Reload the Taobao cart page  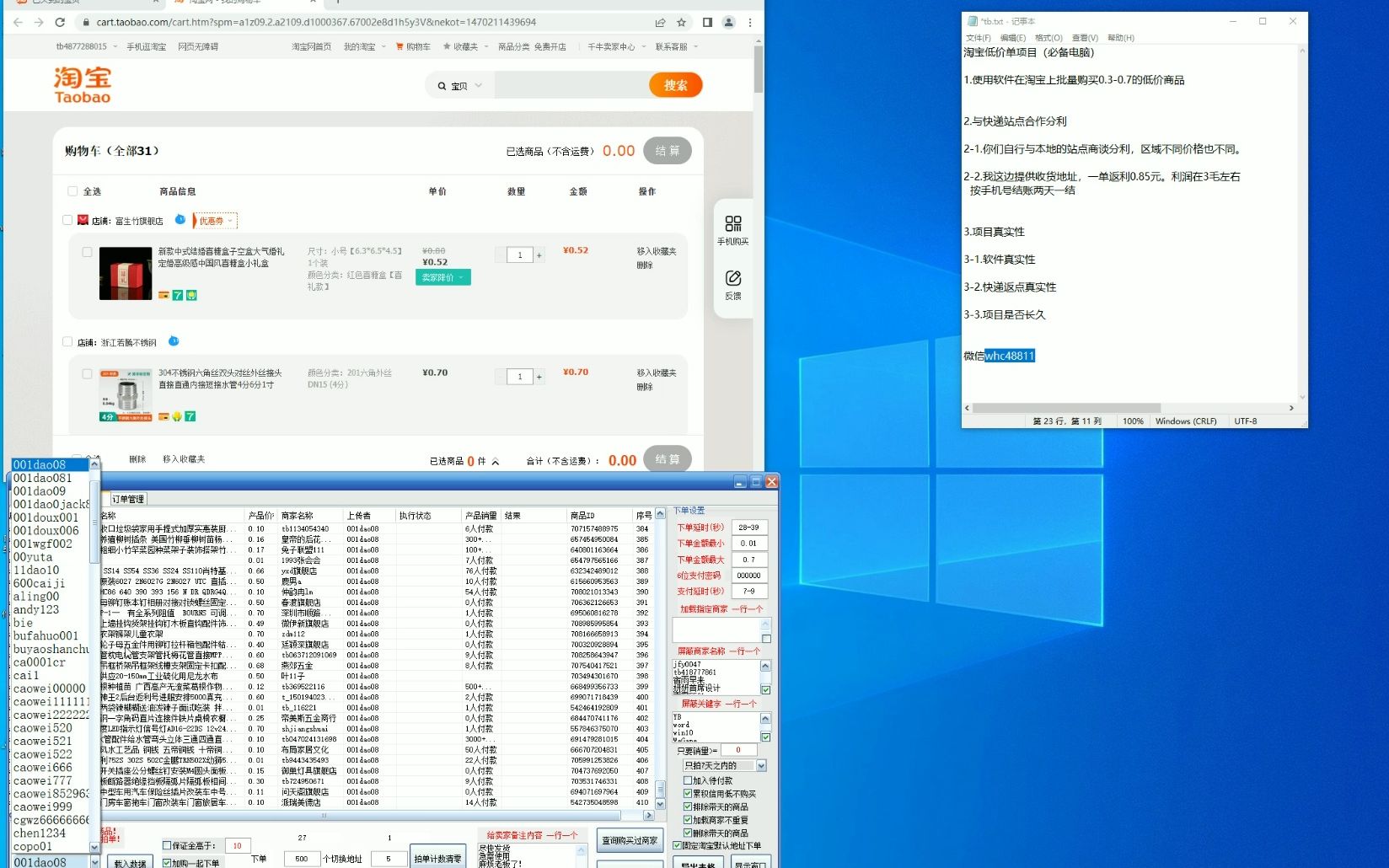pos(60,23)
